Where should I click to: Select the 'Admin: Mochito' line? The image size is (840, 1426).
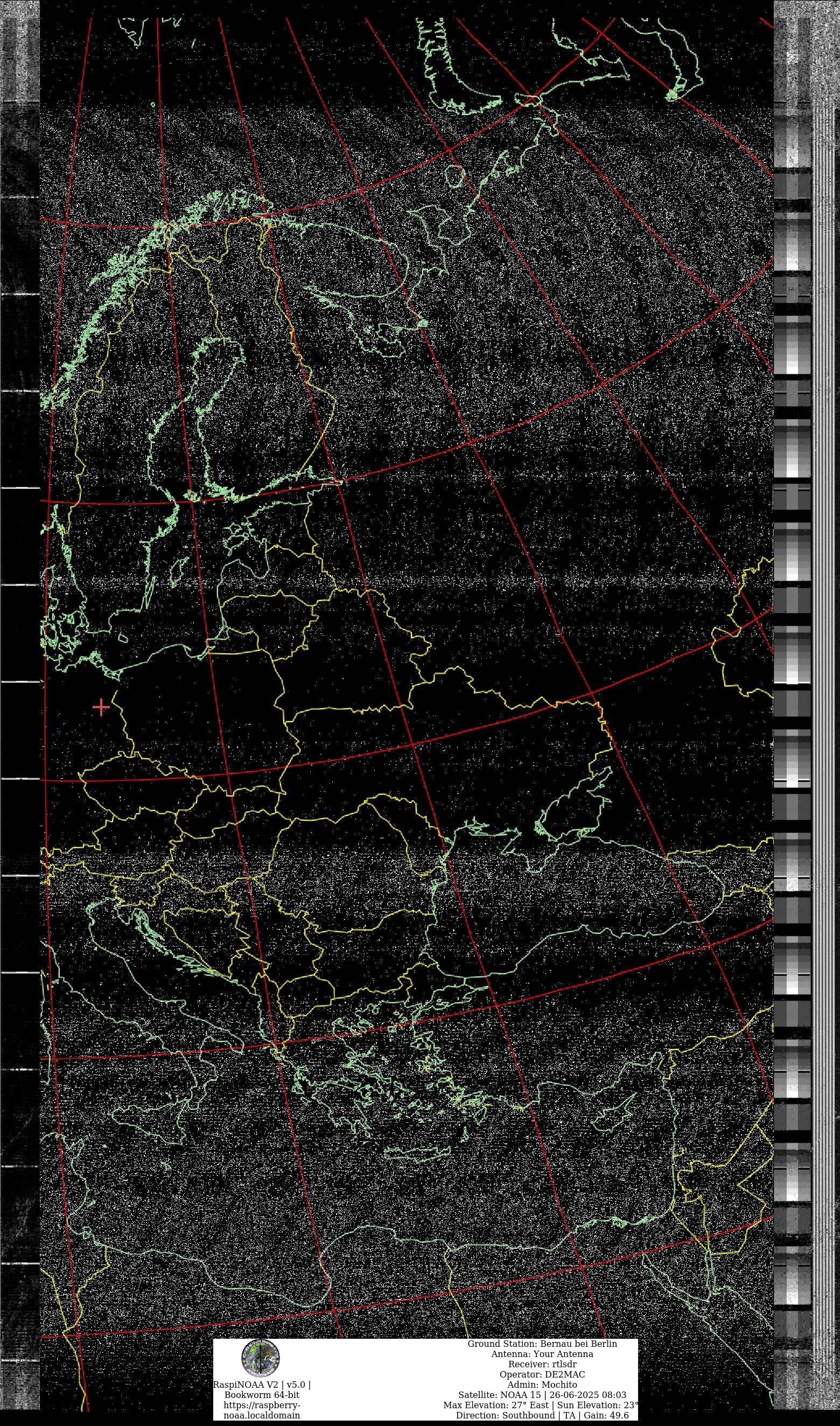[542, 1385]
